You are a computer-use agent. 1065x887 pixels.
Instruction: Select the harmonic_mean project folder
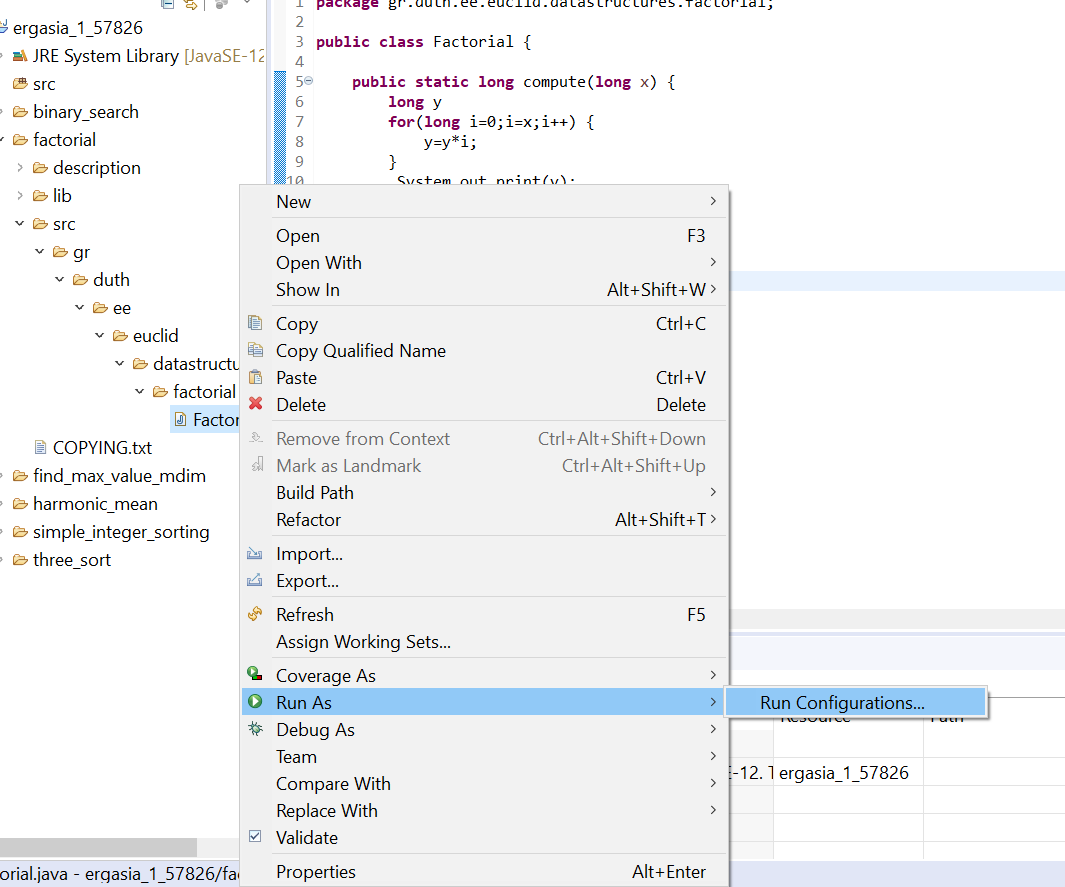(95, 504)
